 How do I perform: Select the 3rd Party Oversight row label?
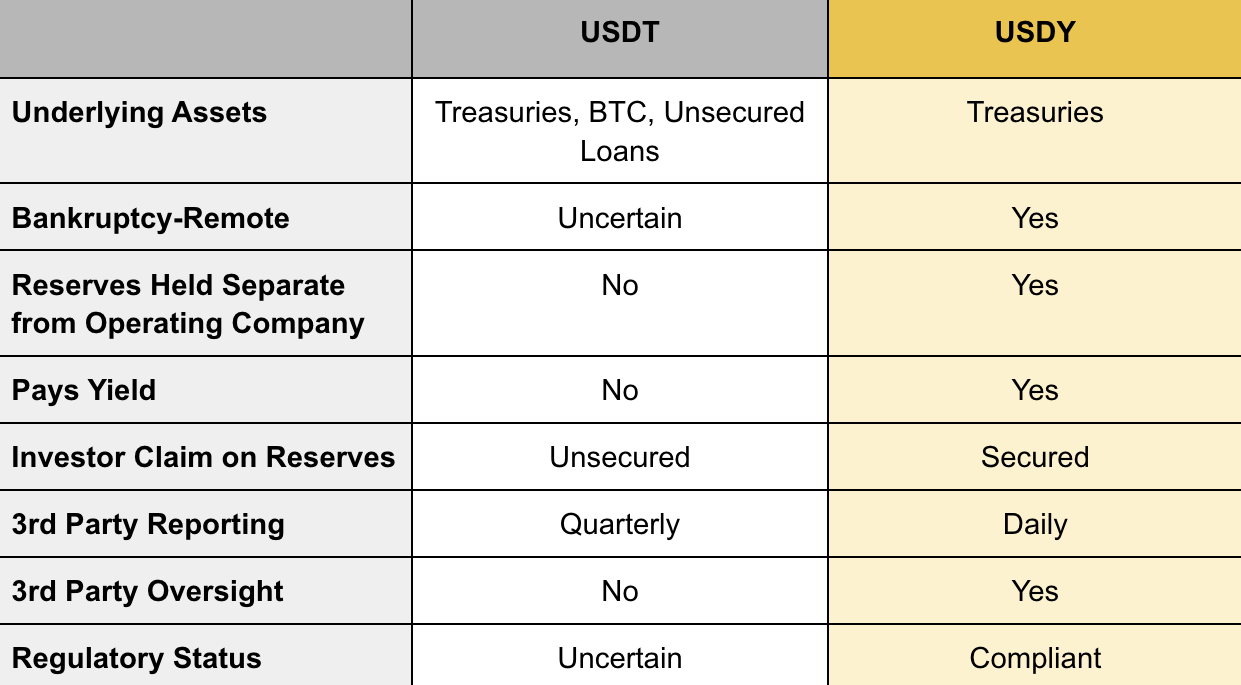tap(148, 591)
